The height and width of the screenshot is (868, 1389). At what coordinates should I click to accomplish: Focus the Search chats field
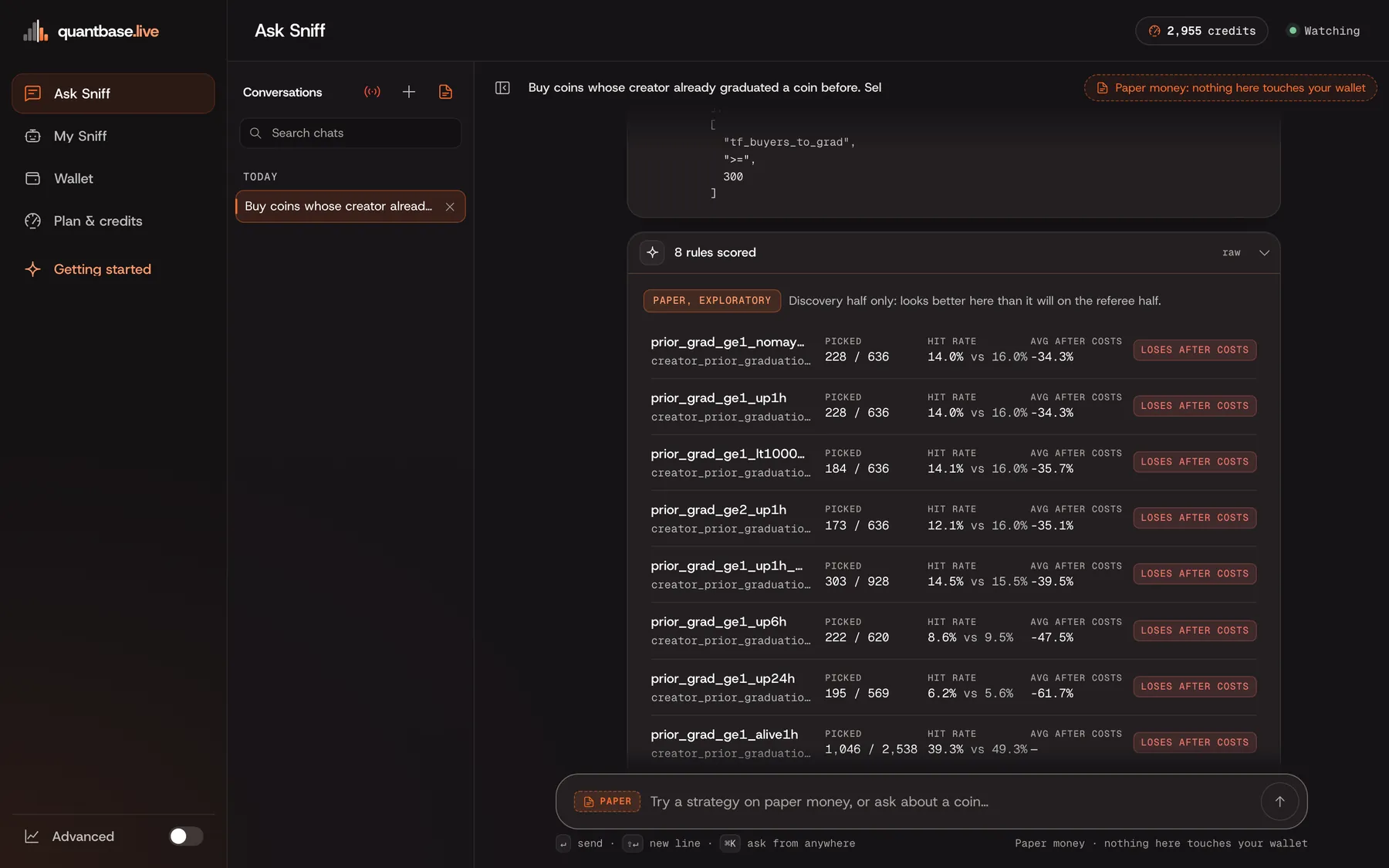[x=350, y=133]
